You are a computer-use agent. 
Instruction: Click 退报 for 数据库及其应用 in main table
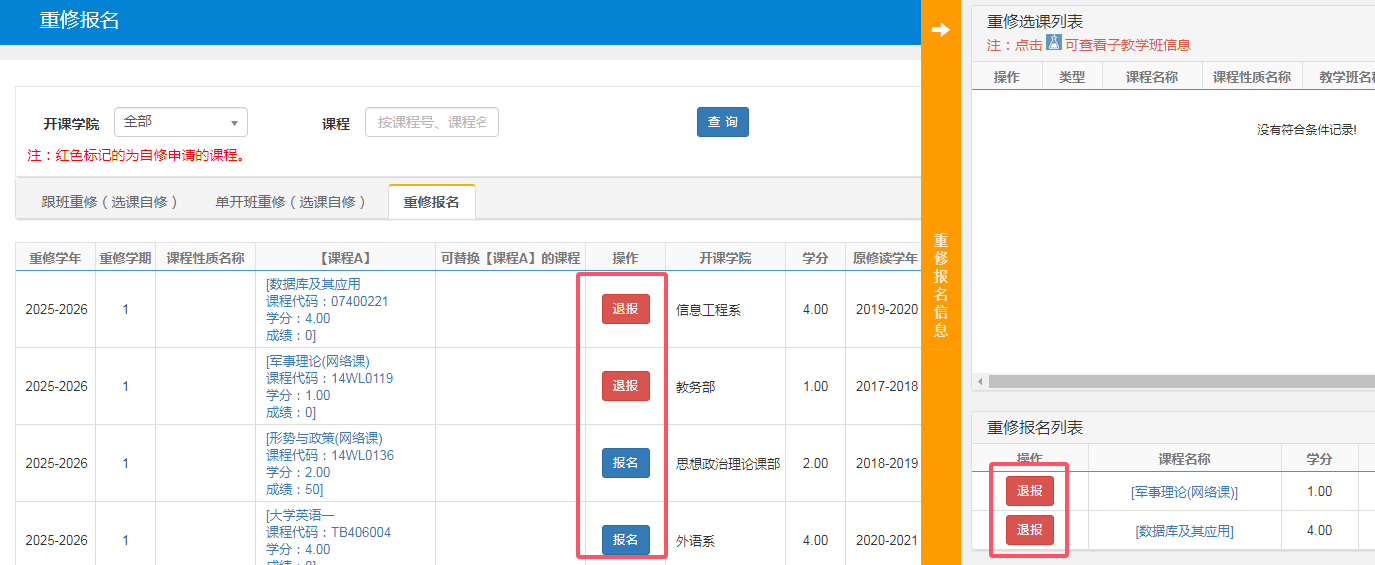click(625, 309)
